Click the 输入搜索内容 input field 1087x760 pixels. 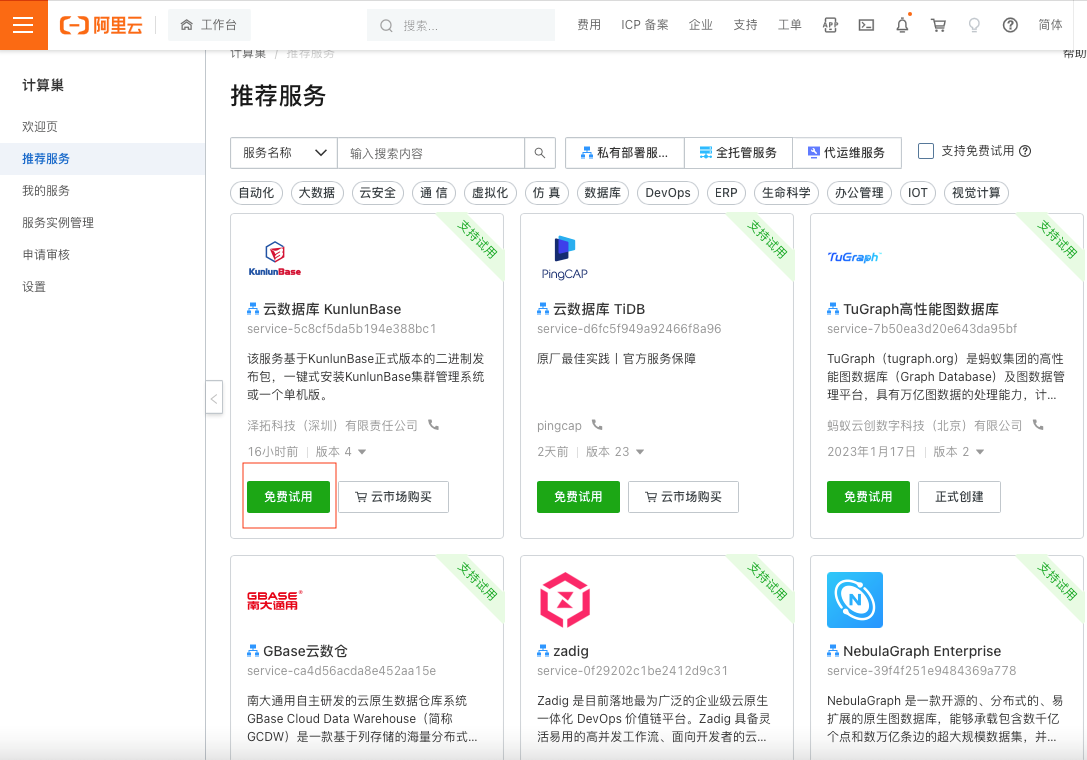click(431, 153)
